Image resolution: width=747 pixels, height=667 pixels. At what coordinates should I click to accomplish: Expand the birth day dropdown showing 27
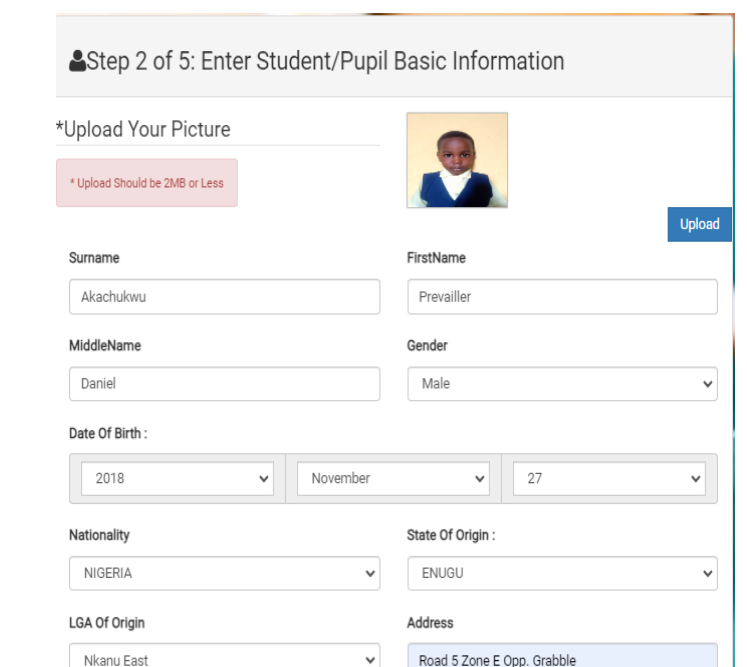[x=609, y=479]
